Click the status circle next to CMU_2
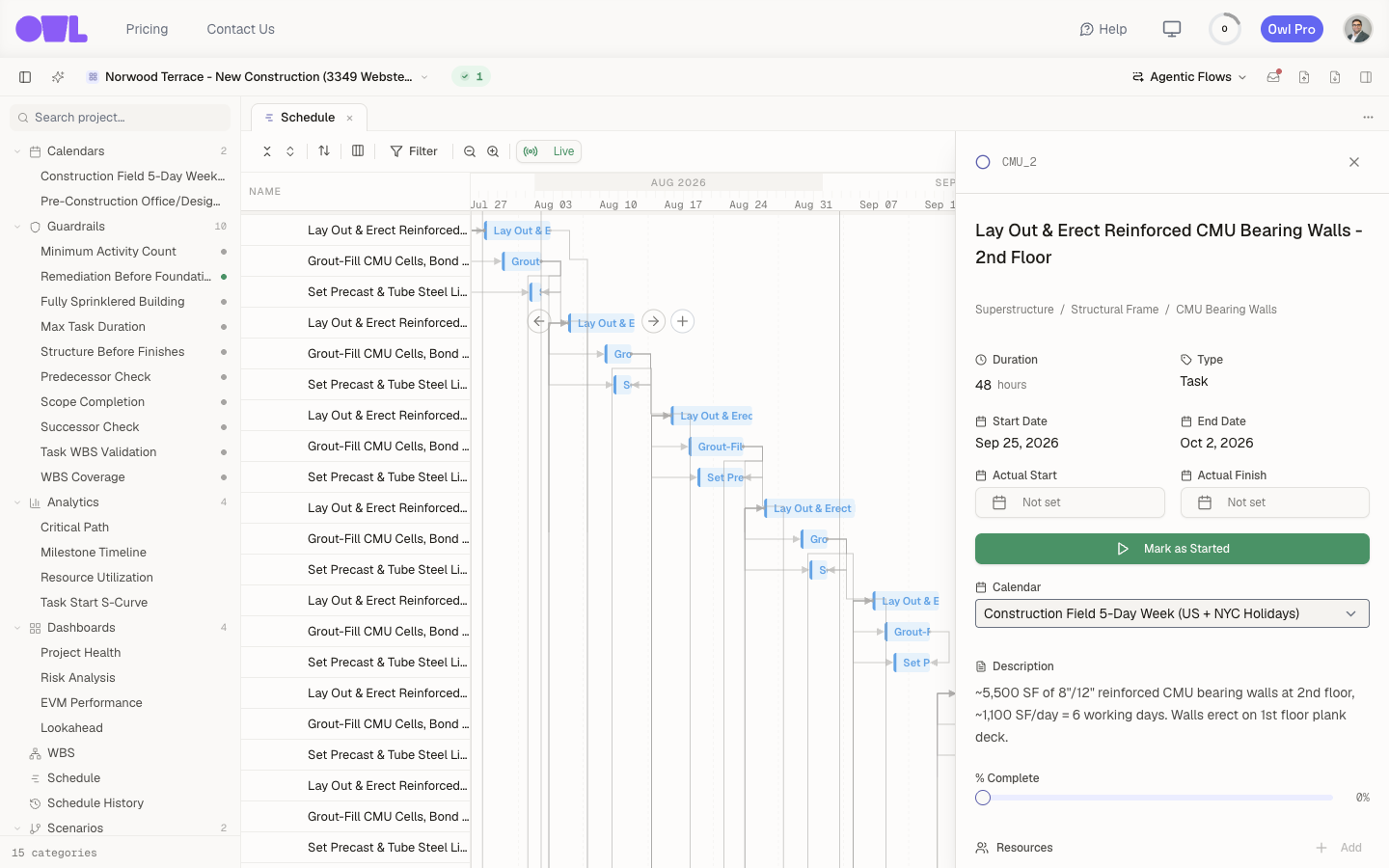The image size is (1389, 868). 983,162
